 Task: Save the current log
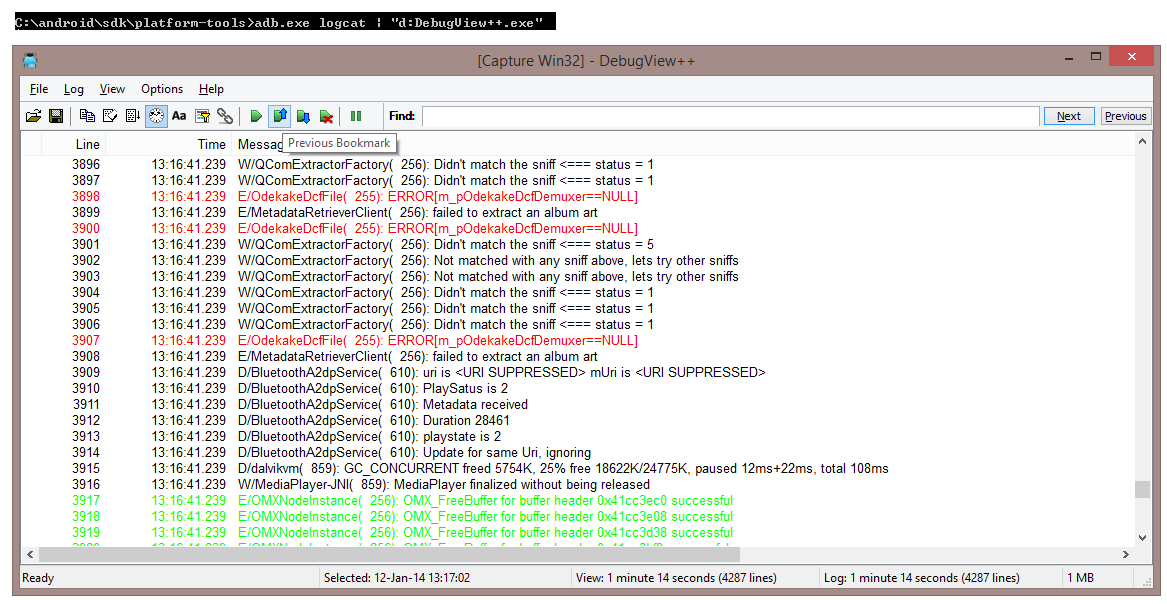[x=56, y=115]
